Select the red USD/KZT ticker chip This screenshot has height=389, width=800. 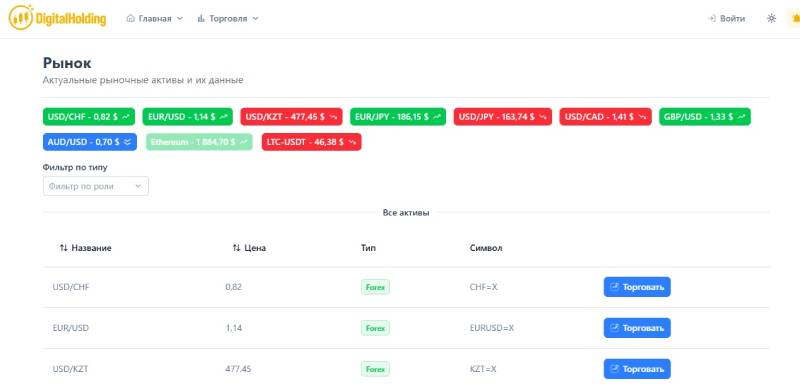pos(291,116)
